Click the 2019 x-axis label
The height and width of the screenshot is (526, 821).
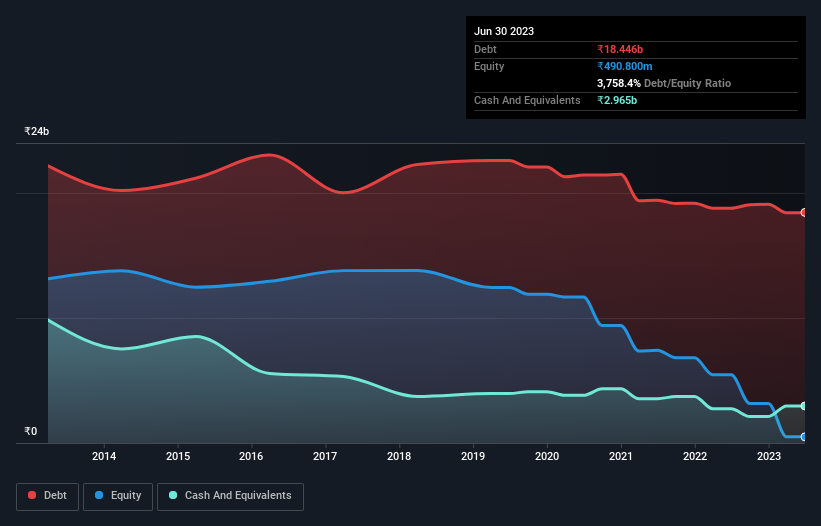[x=473, y=456]
